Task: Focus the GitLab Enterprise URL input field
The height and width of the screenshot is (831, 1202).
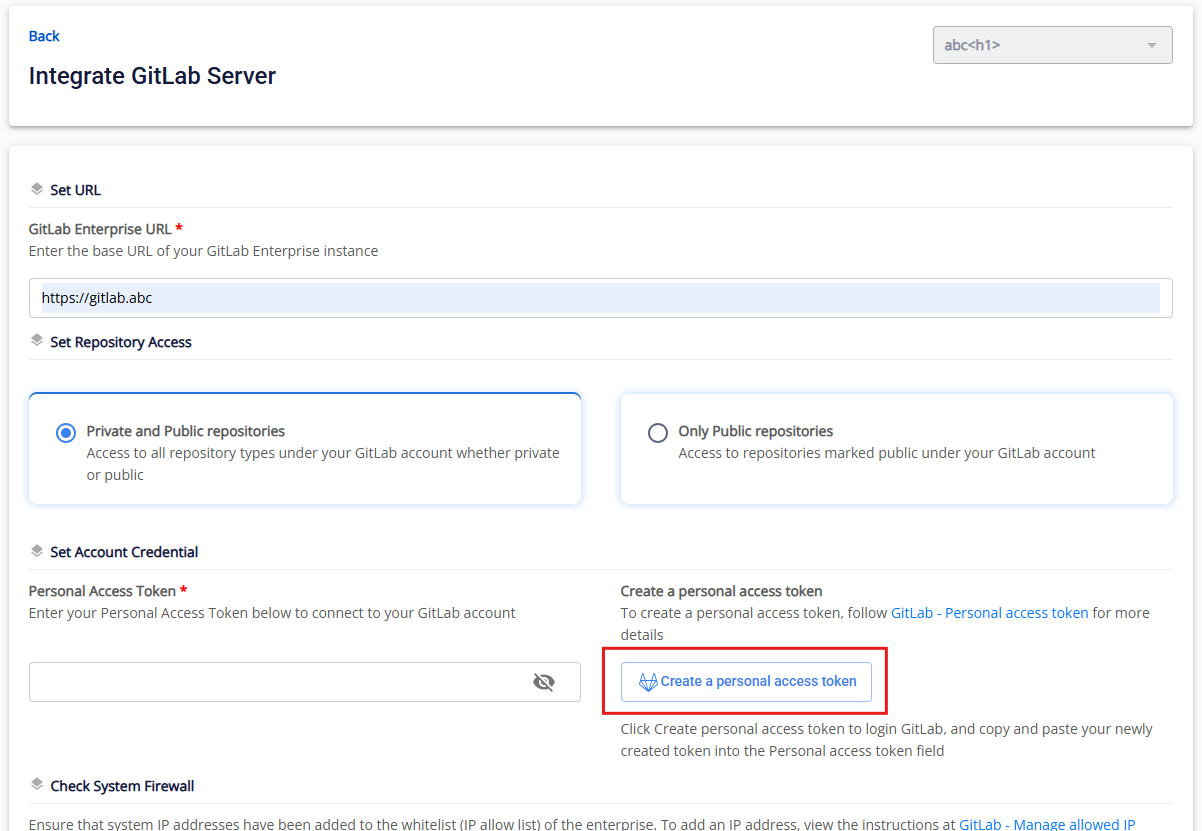Action: point(600,298)
